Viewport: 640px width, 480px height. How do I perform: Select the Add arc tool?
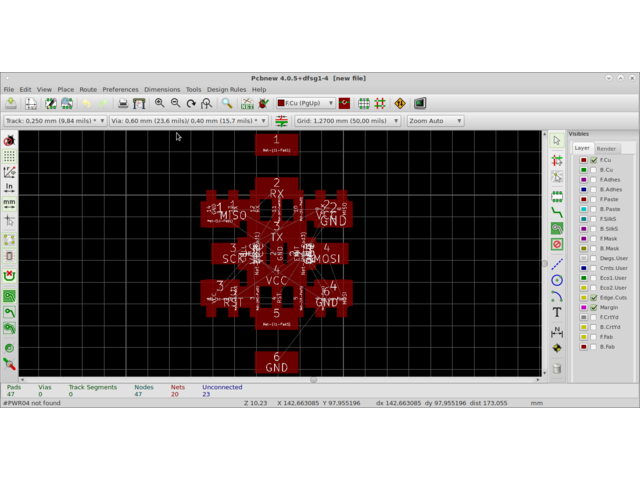557,296
